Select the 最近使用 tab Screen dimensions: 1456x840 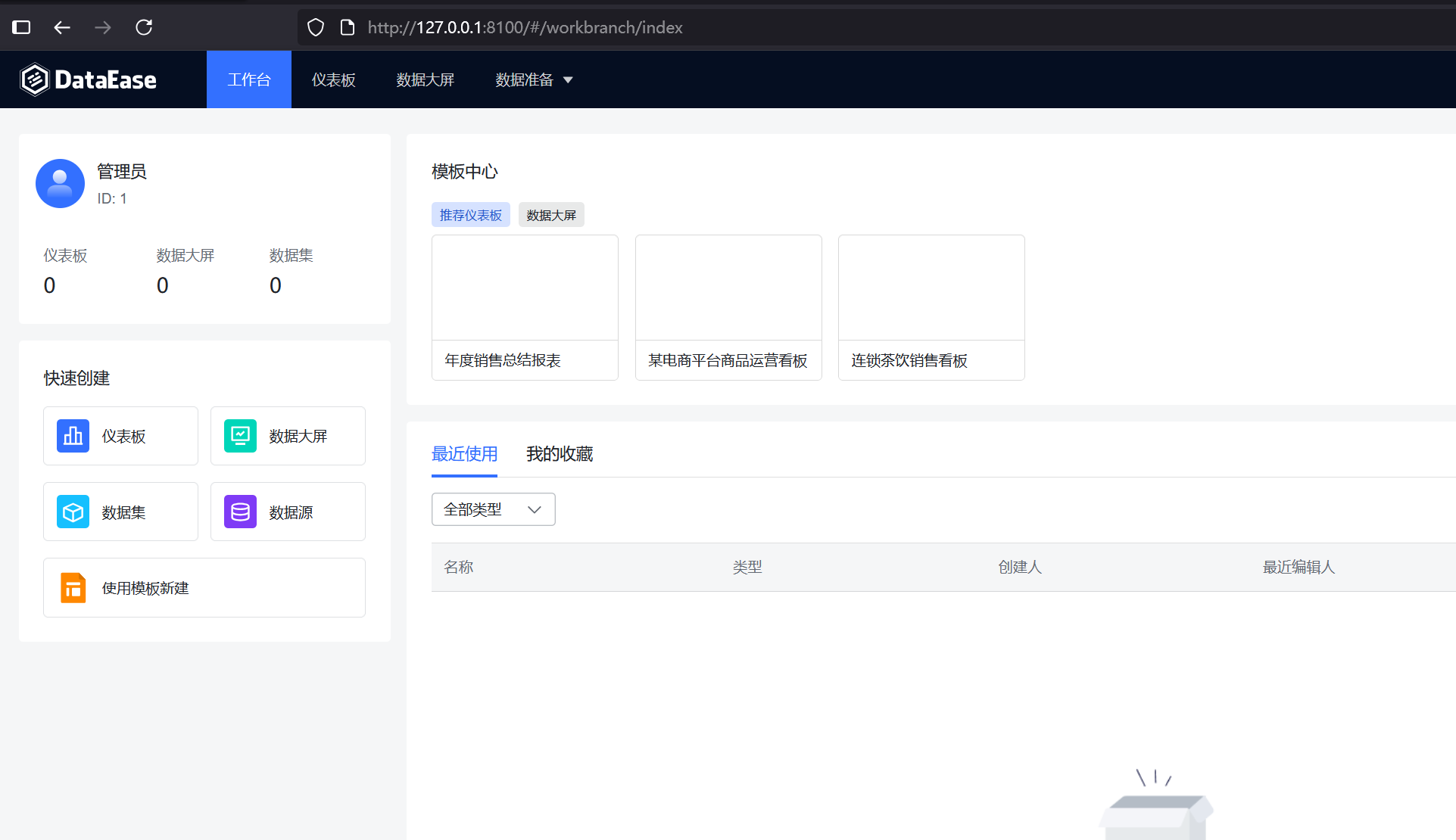coord(464,454)
